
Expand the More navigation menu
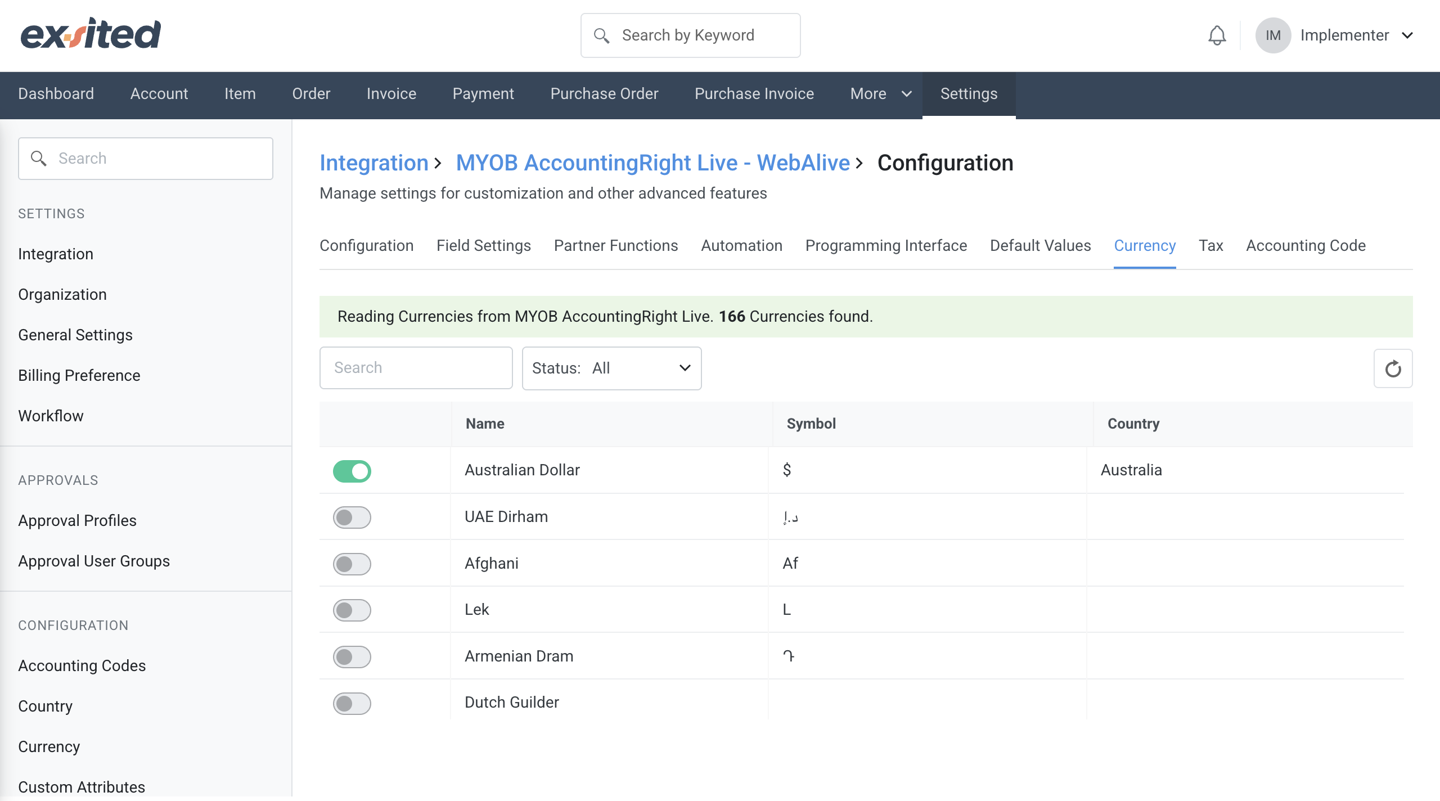(x=881, y=94)
